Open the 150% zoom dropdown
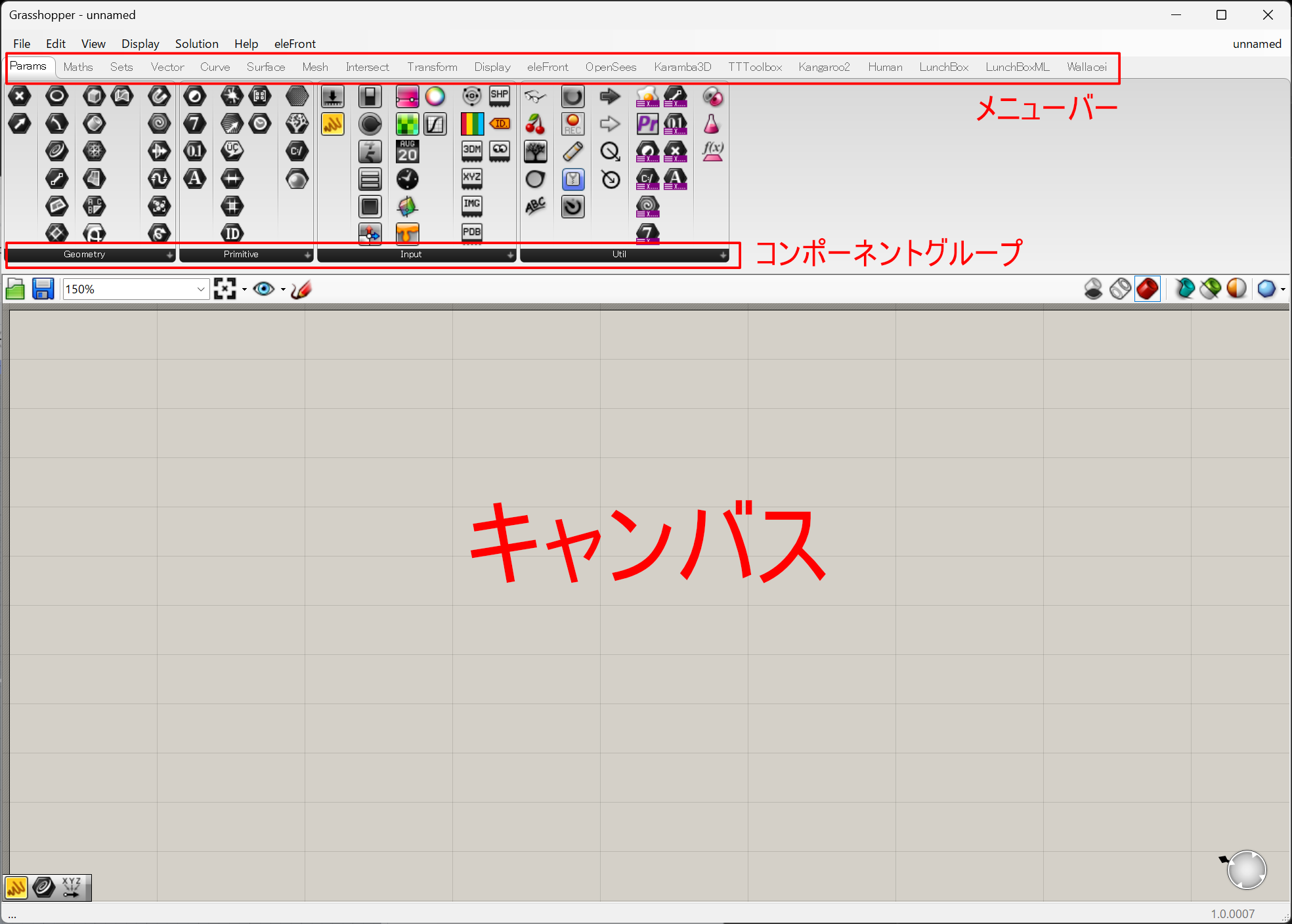This screenshot has height=924, width=1292. coord(201,289)
